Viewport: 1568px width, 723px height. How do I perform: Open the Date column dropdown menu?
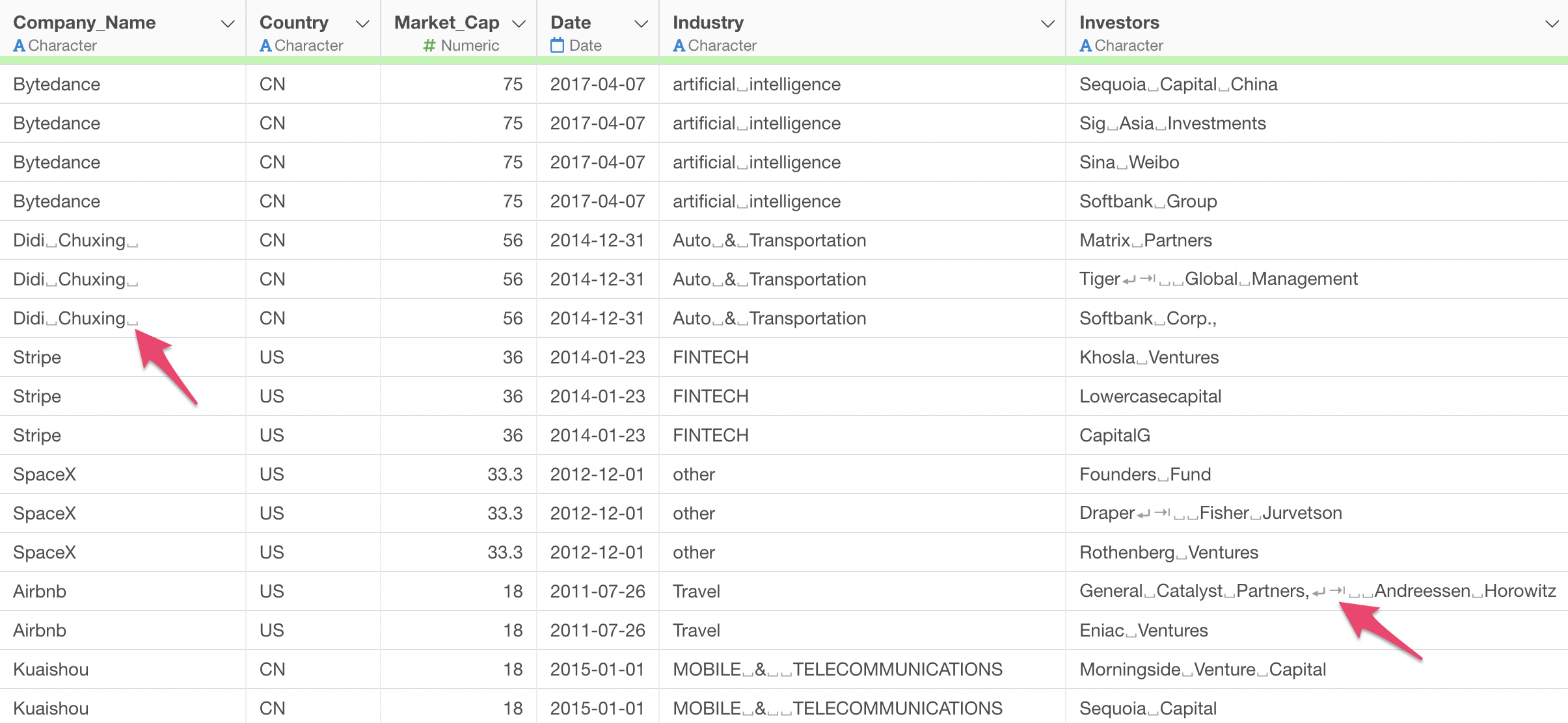point(641,24)
